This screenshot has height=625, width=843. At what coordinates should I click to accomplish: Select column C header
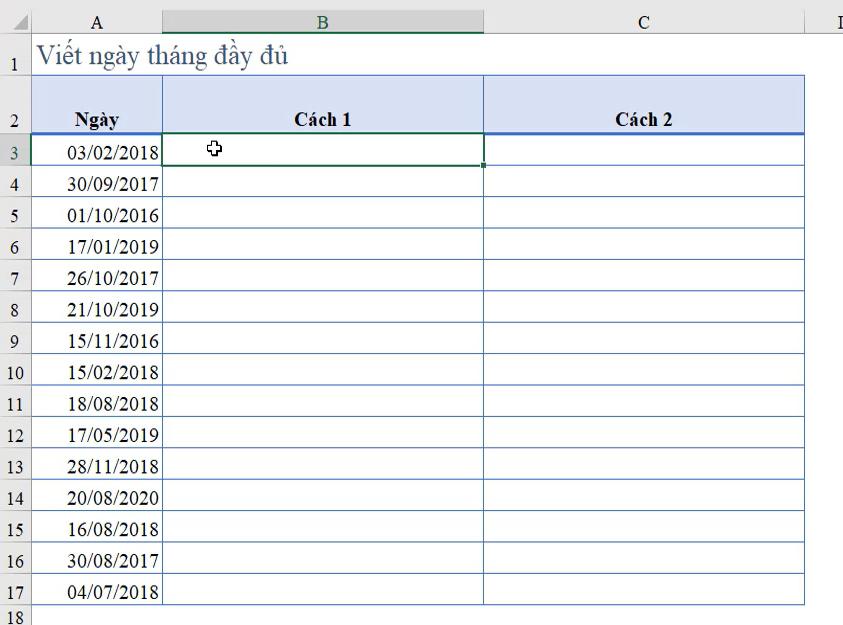click(643, 21)
